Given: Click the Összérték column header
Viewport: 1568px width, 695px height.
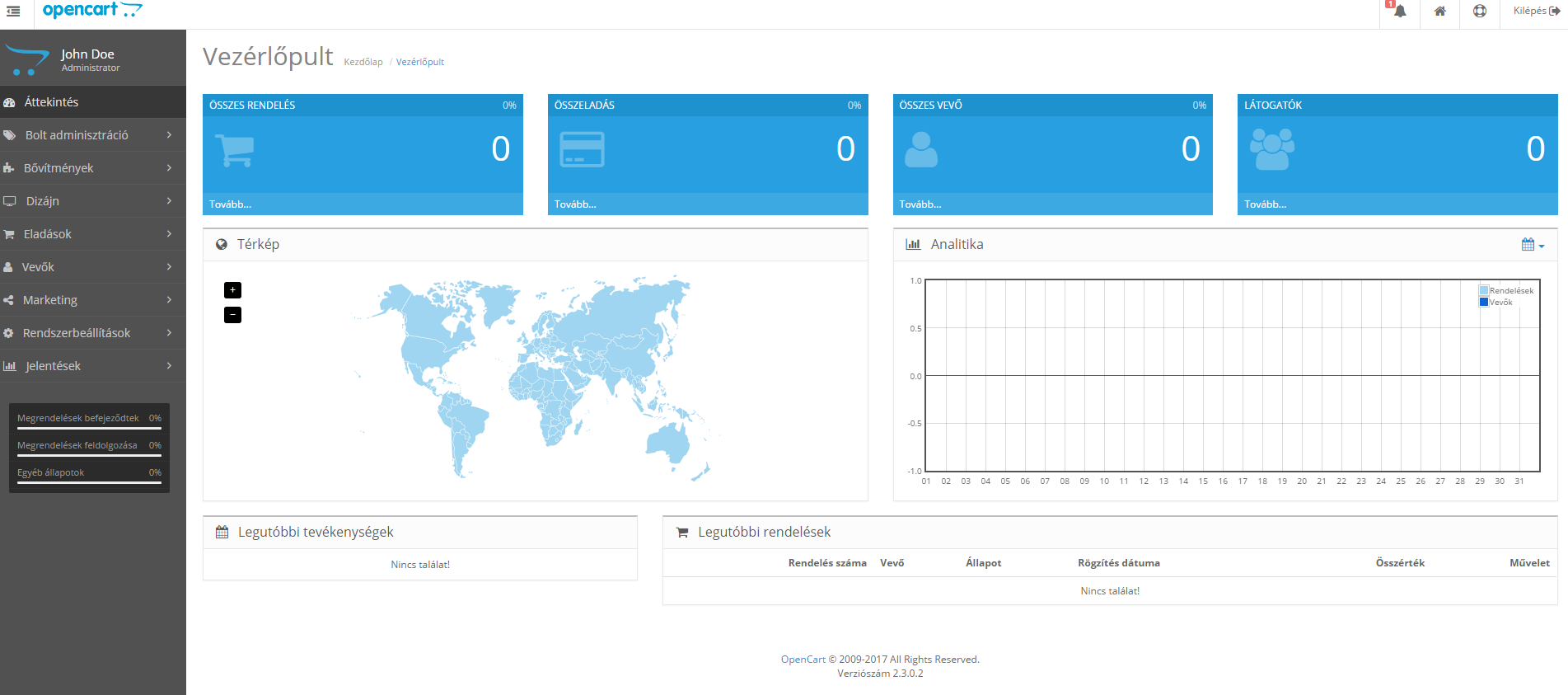Looking at the screenshot, I should click(1400, 563).
